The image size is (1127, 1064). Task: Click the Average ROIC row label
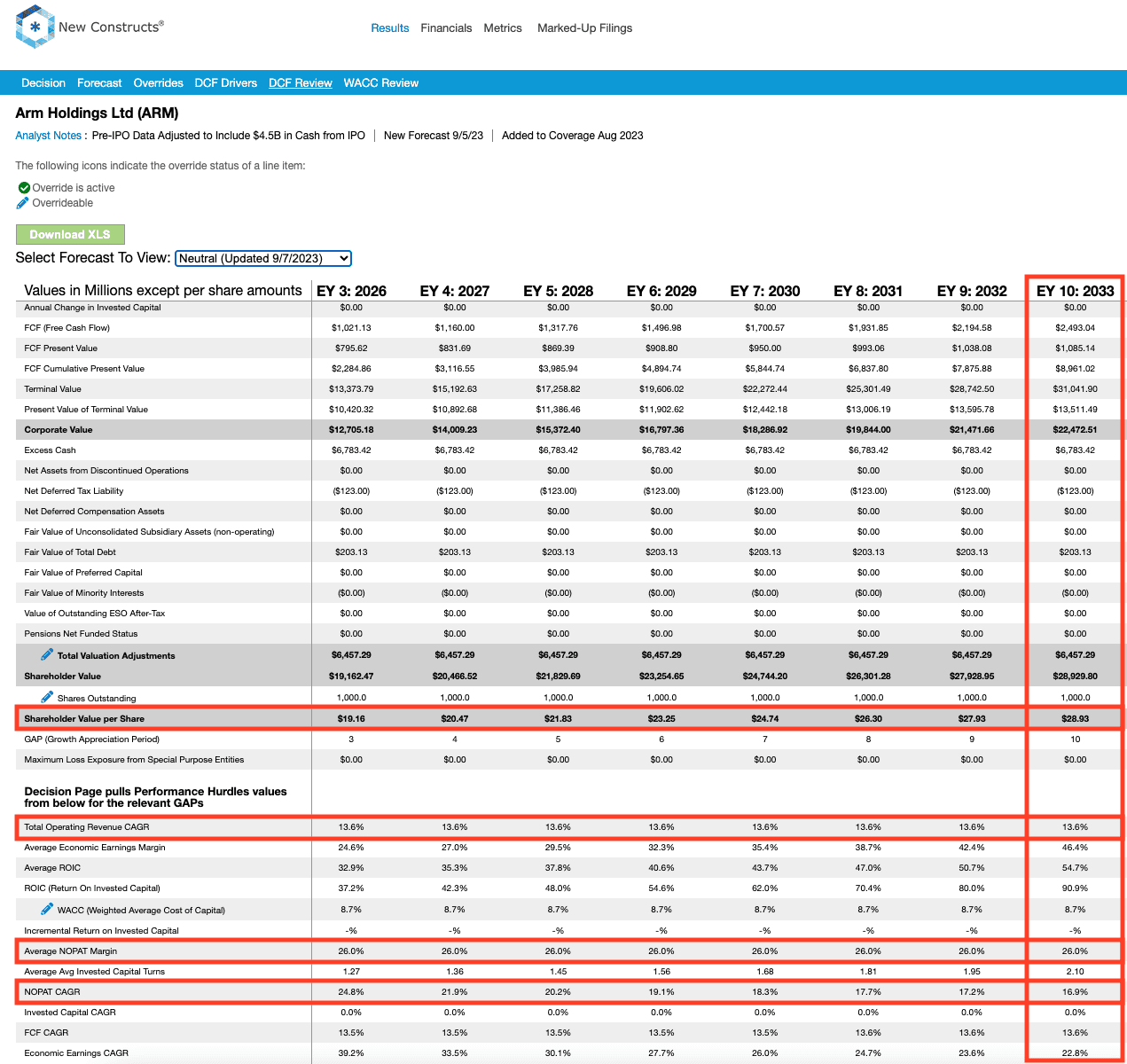pyautogui.click(x=52, y=868)
